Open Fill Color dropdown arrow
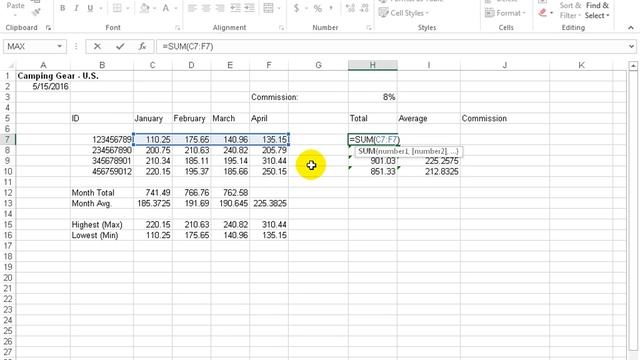Screen dimensions: 640x360 point(155,8)
